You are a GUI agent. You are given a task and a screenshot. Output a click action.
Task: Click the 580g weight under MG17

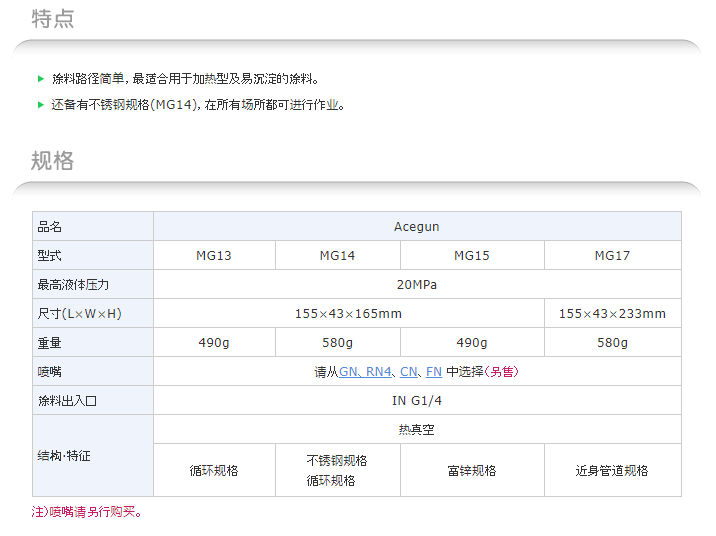pyautogui.click(x=612, y=342)
